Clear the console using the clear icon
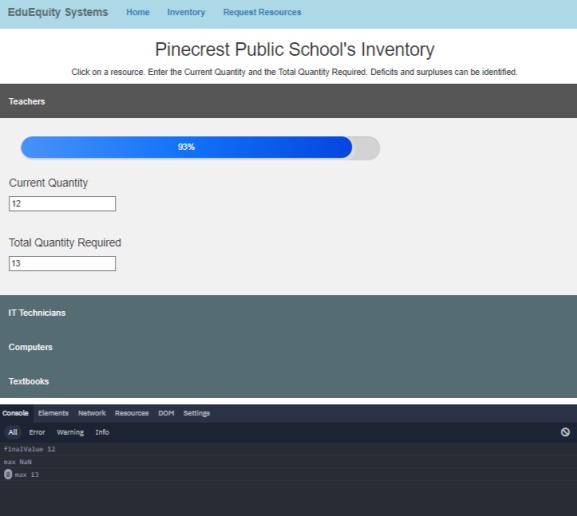Viewport: 577px width, 516px height. pyautogui.click(x=565, y=432)
